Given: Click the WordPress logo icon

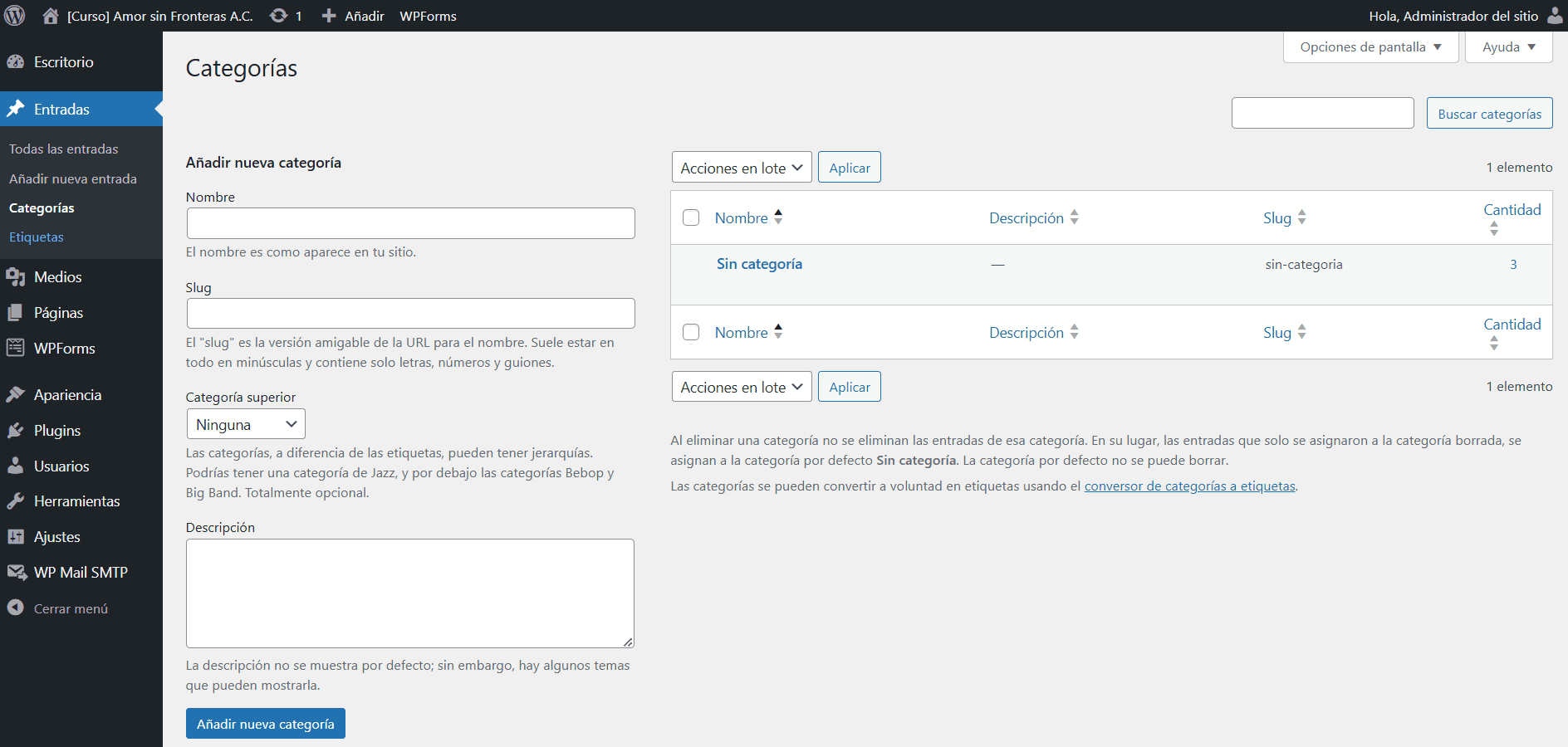Looking at the screenshot, I should [15, 16].
